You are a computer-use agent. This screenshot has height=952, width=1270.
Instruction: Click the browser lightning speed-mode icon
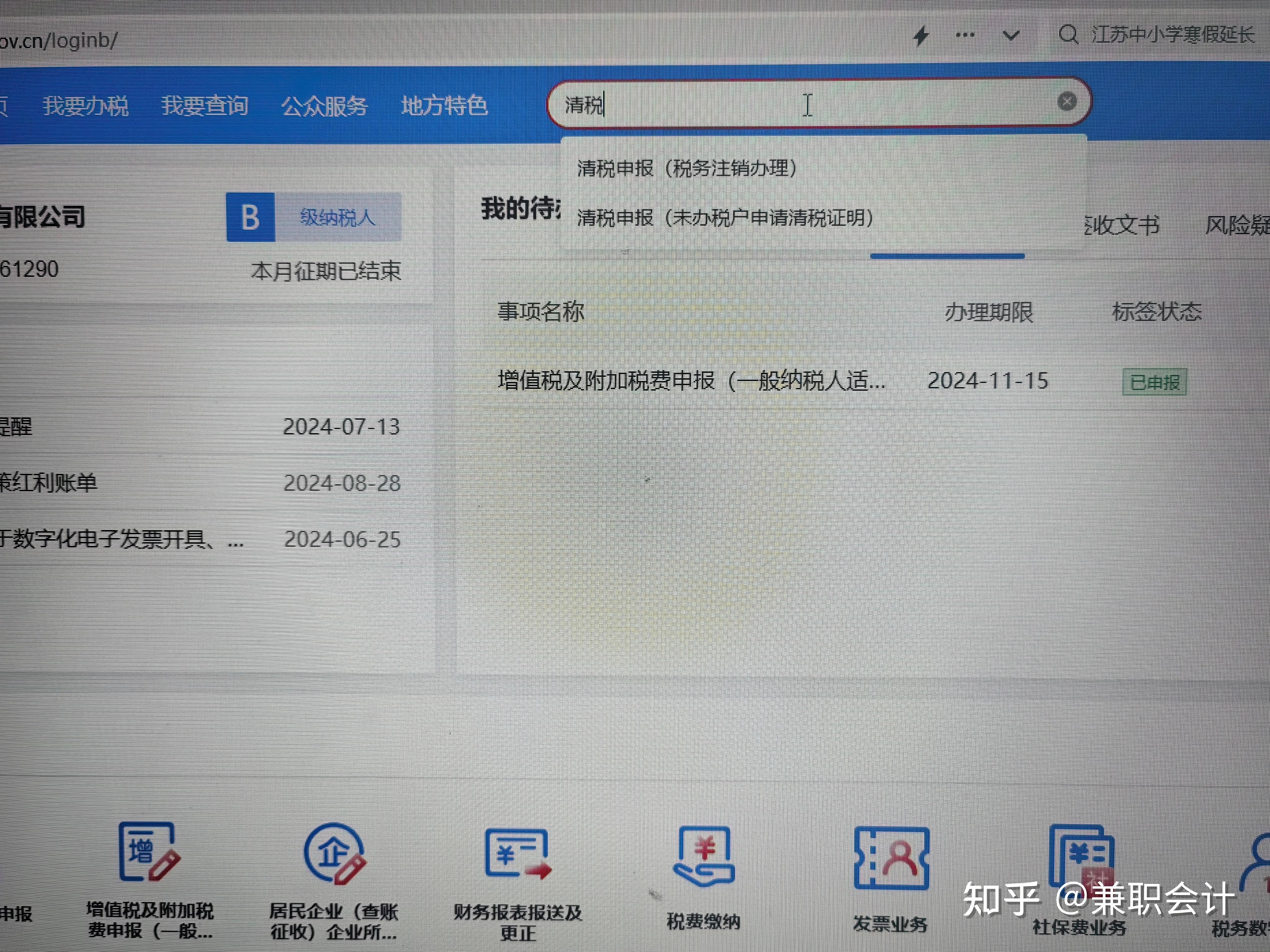[x=921, y=36]
